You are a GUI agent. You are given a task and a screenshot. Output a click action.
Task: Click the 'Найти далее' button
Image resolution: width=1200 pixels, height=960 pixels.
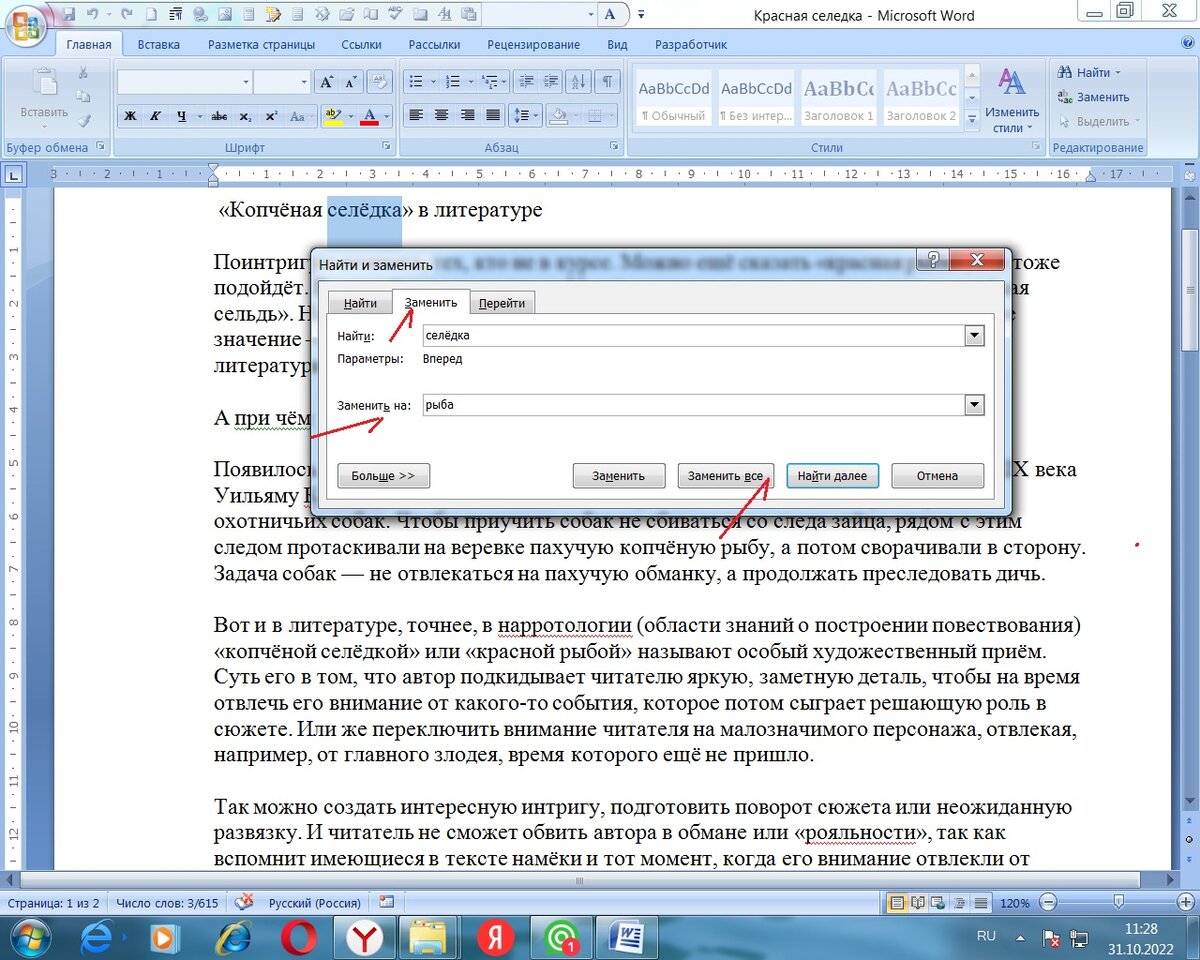[x=833, y=476]
